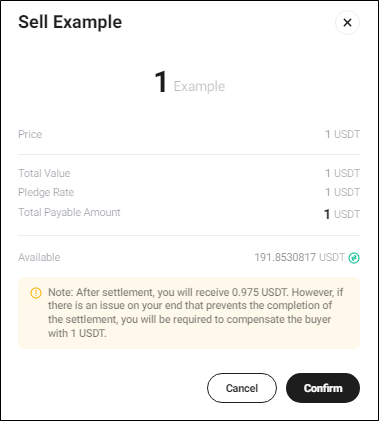Select the 191.8530817 USDT available balance
This screenshot has width=379, height=421.
(300, 257)
